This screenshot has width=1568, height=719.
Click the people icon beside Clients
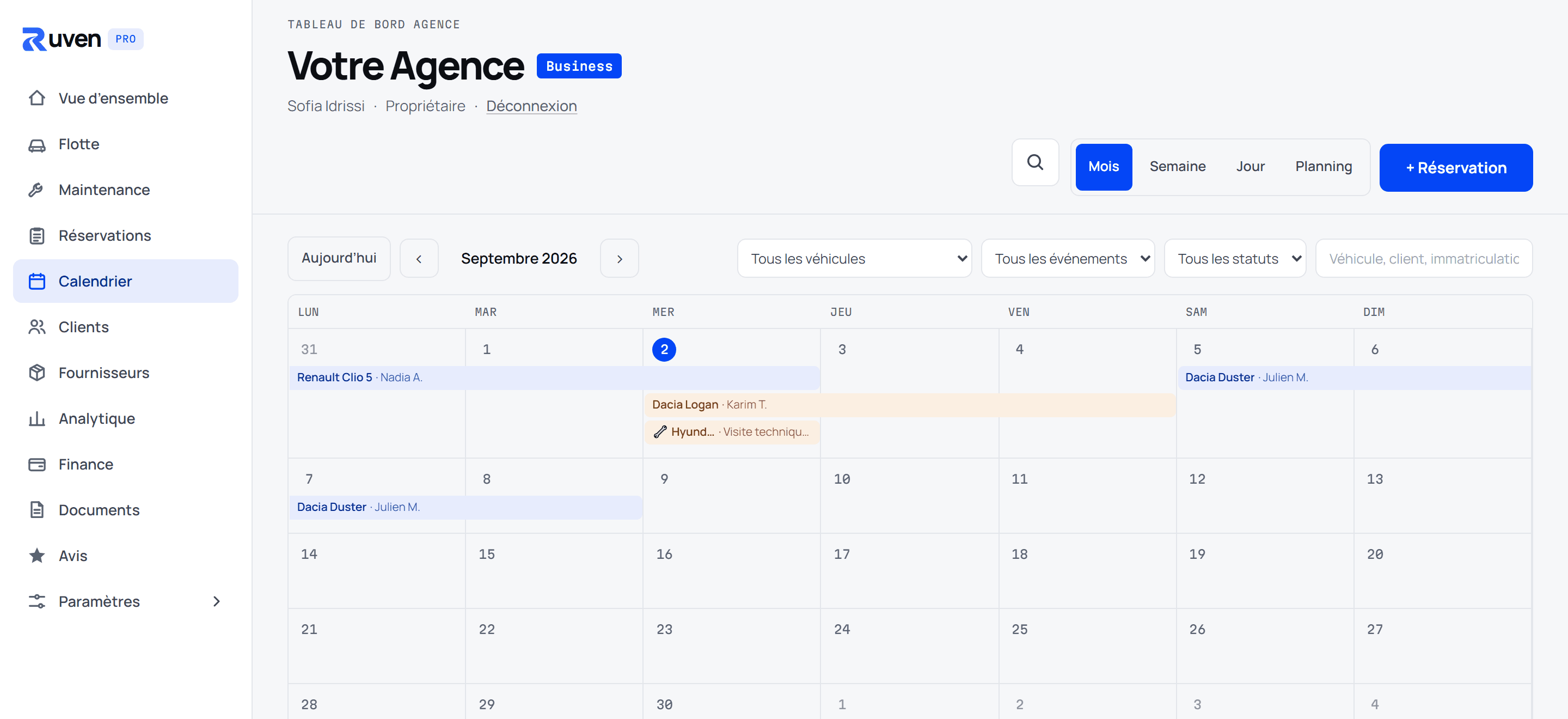(36, 327)
